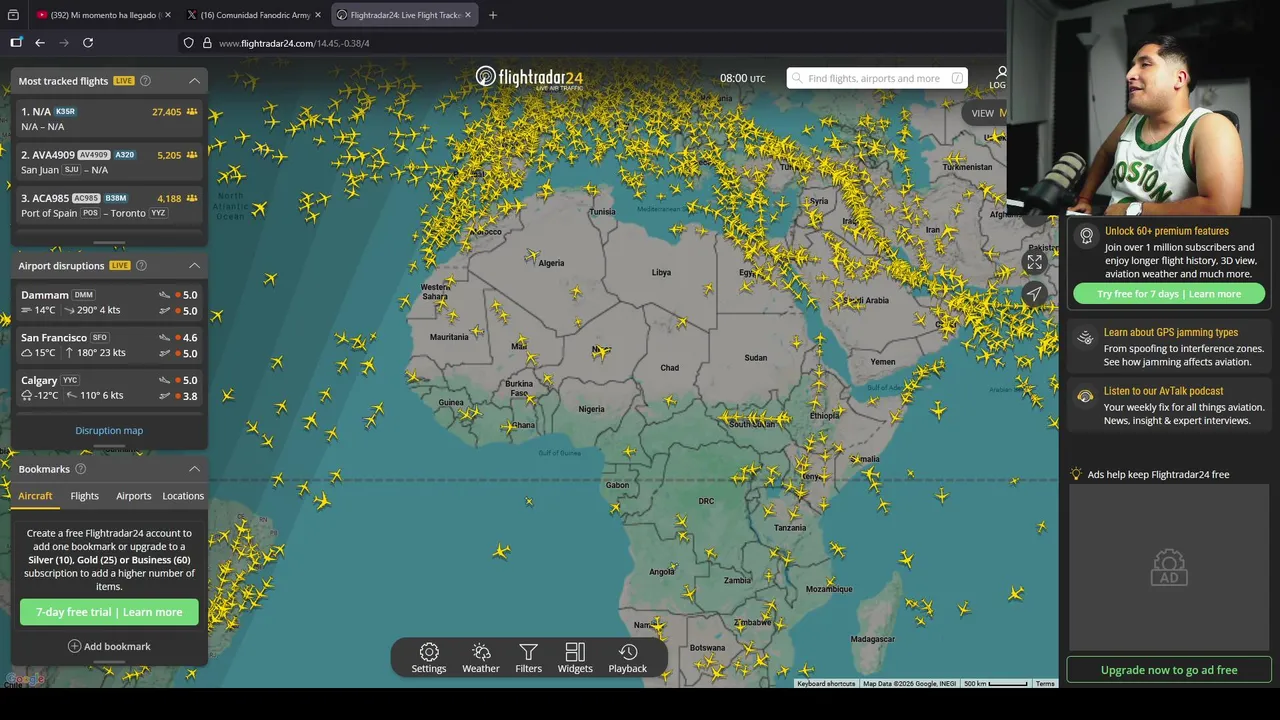This screenshot has height=720, width=1280.
Task: Go forward in browser history
Action: tap(64, 43)
